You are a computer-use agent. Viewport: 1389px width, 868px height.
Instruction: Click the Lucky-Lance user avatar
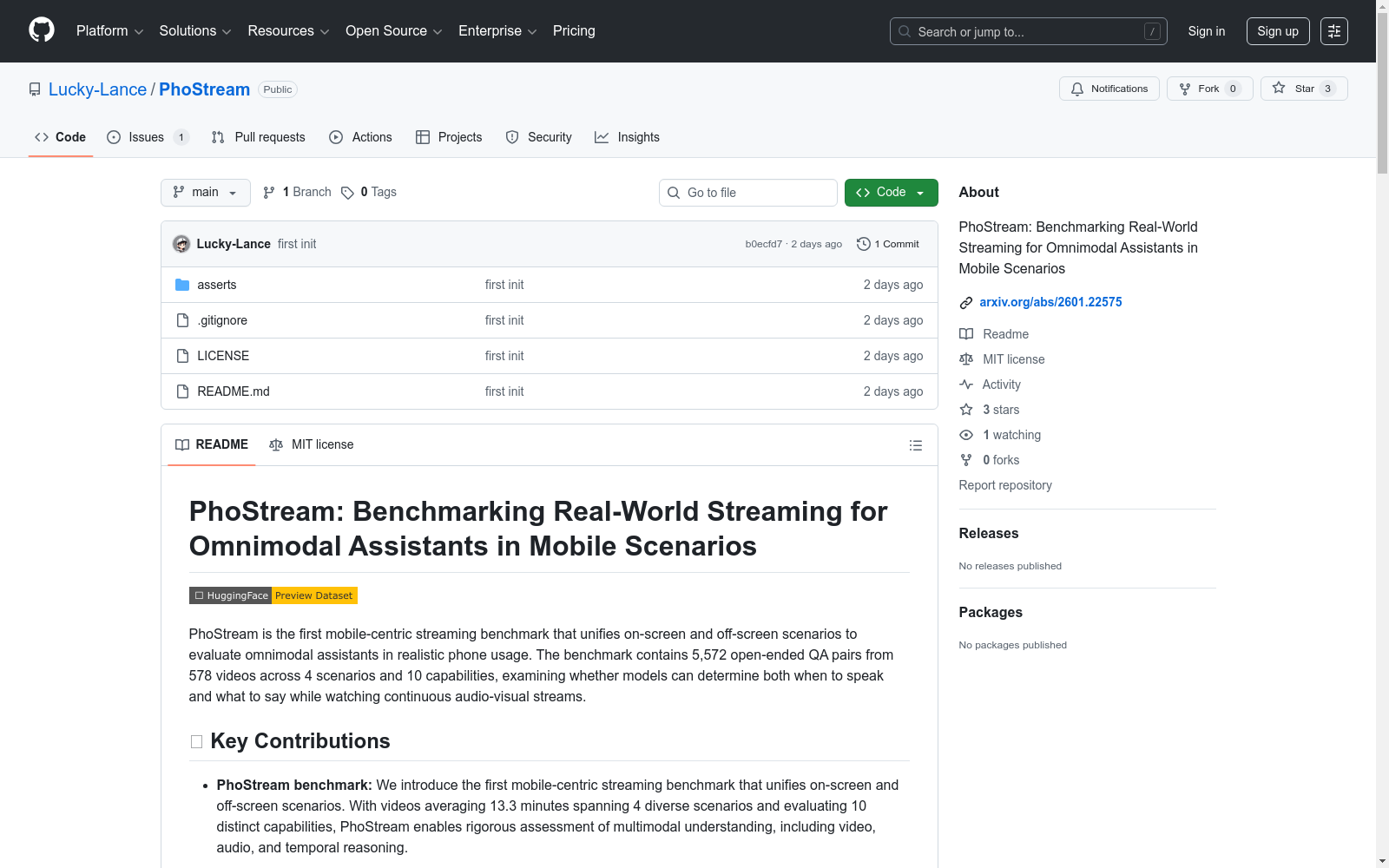[x=181, y=244]
